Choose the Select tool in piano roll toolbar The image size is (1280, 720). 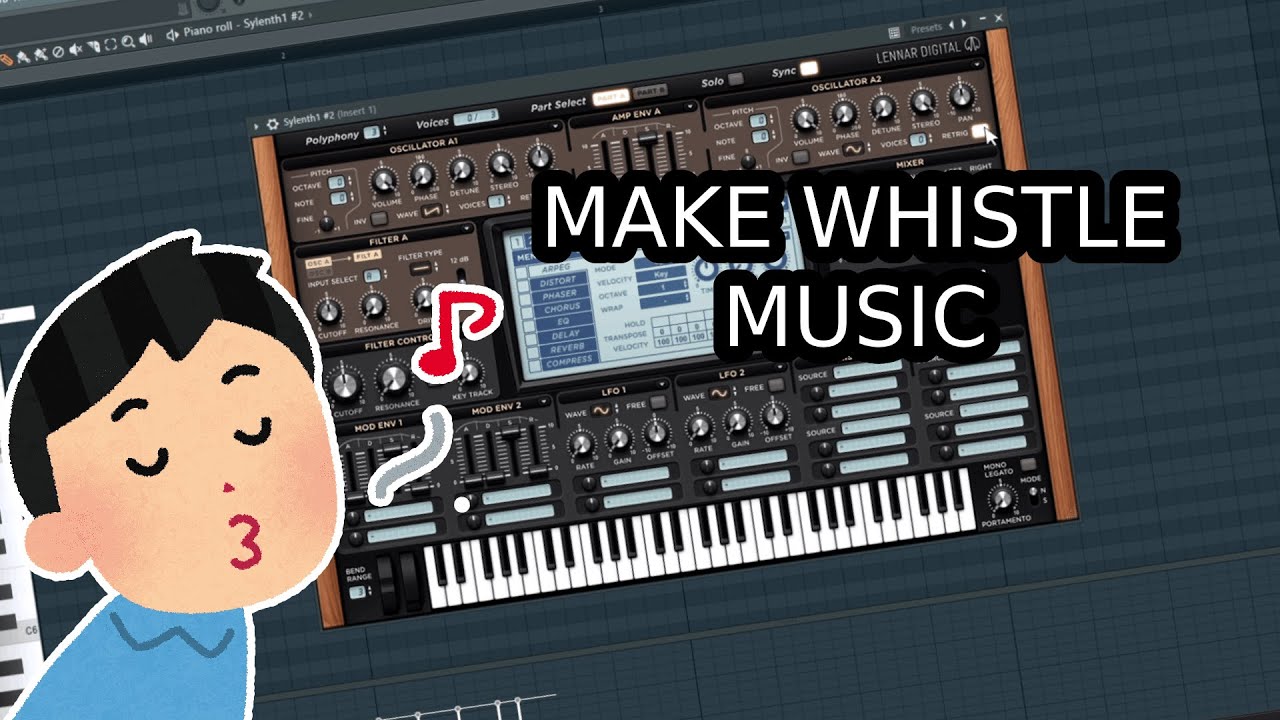point(110,44)
